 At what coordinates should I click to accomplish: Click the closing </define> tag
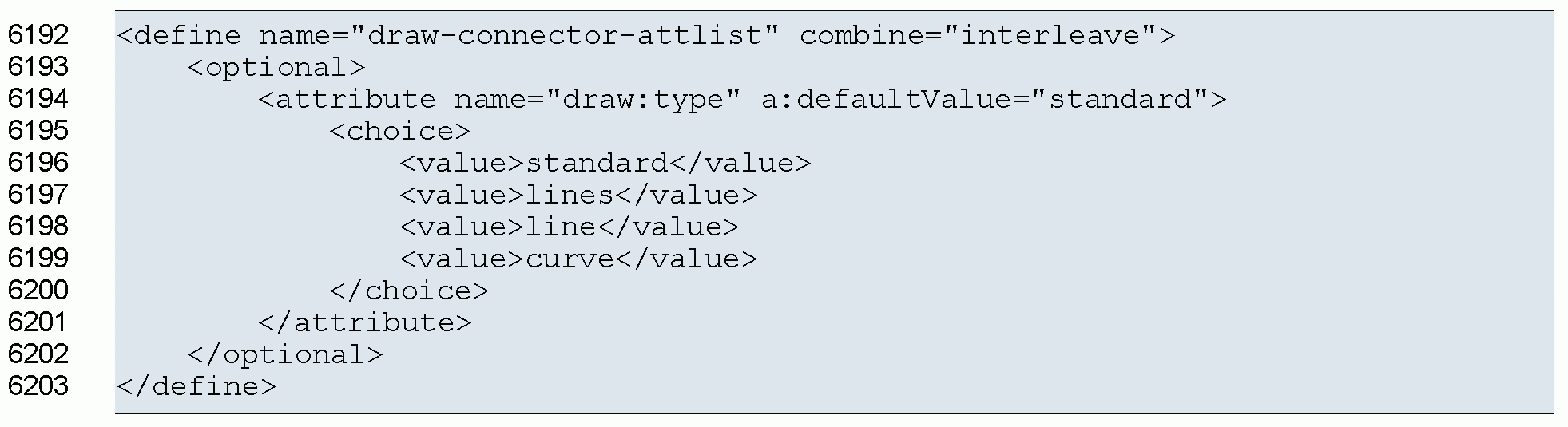196,386
